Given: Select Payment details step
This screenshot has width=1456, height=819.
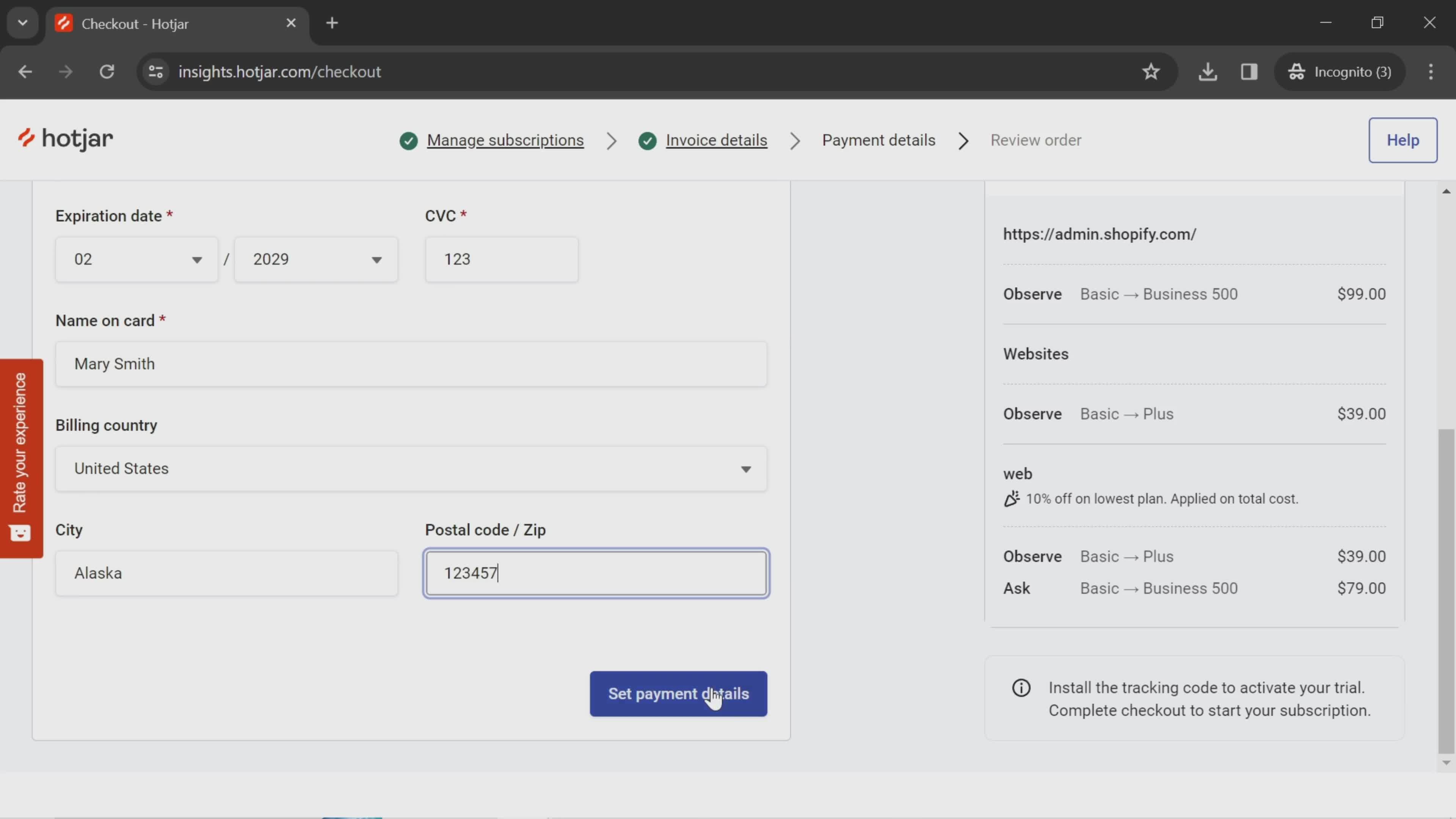Looking at the screenshot, I should 879,140.
